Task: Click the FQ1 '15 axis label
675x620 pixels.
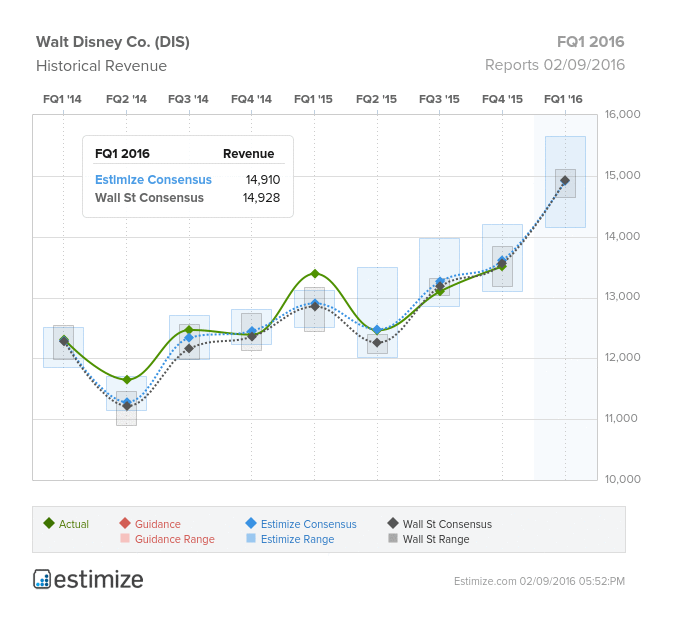Action: pos(313,99)
